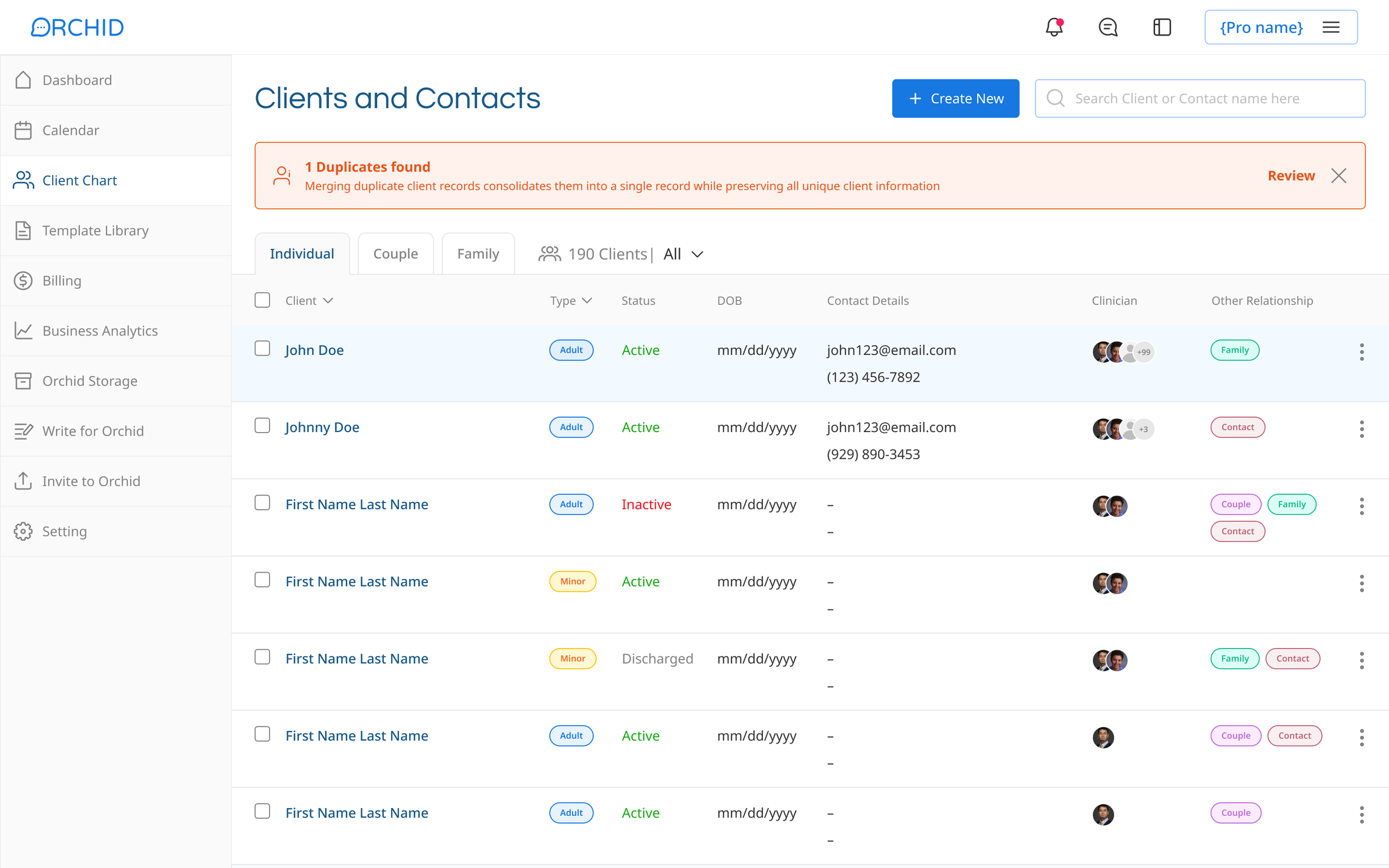Open the chat messages icon
The height and width of the screenshot is (868, 1389).
coord(1108,27)
